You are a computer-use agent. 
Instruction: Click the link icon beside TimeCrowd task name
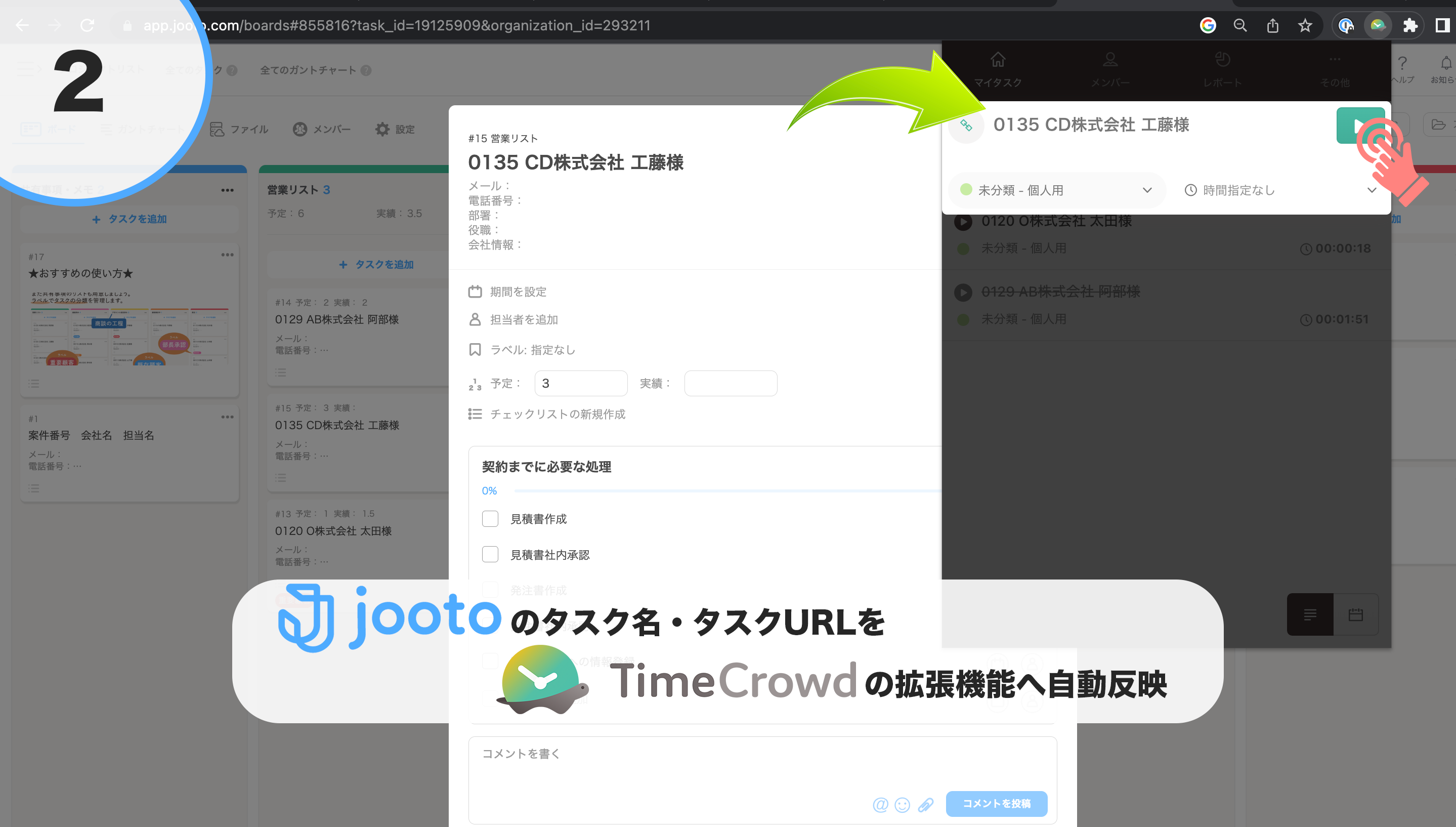(966, 126)
